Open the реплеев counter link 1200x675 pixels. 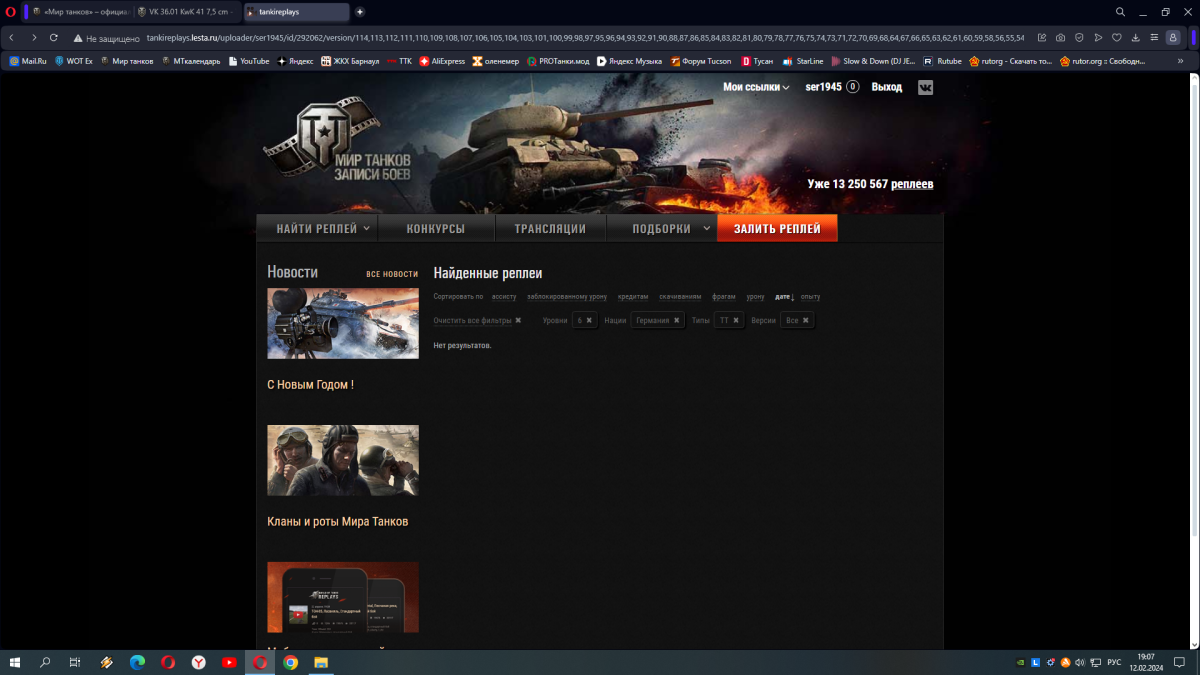pyautogui.click(x=912, y=184)
